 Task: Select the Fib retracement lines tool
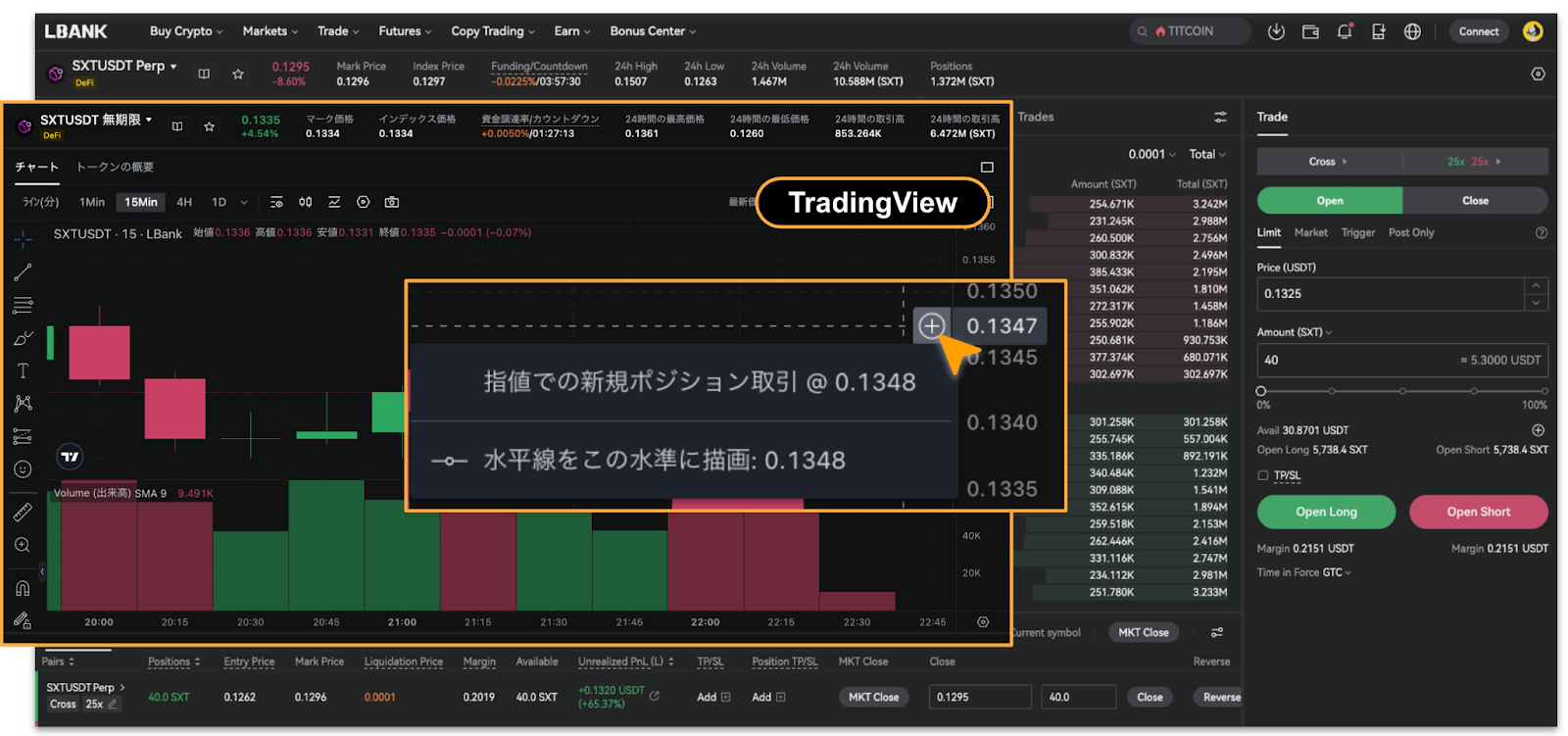(24, 305)
